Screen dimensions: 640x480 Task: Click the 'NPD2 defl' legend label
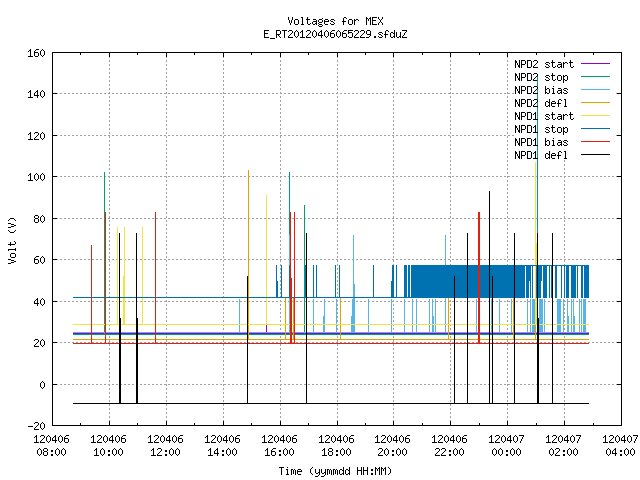tap(541, 103)
